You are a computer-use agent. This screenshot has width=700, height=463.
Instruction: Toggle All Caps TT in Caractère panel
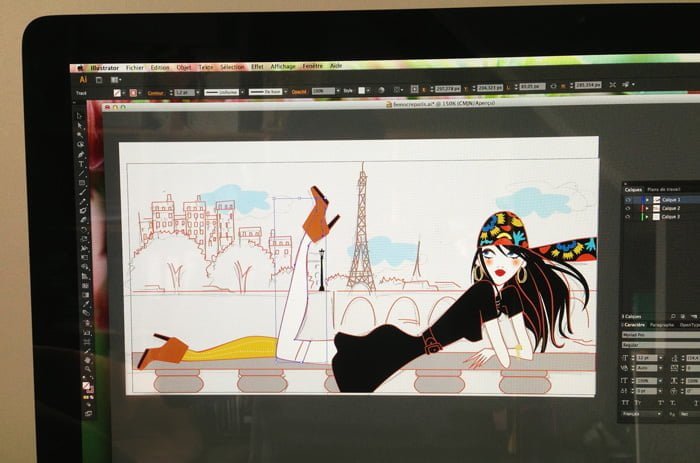point(625,402)
